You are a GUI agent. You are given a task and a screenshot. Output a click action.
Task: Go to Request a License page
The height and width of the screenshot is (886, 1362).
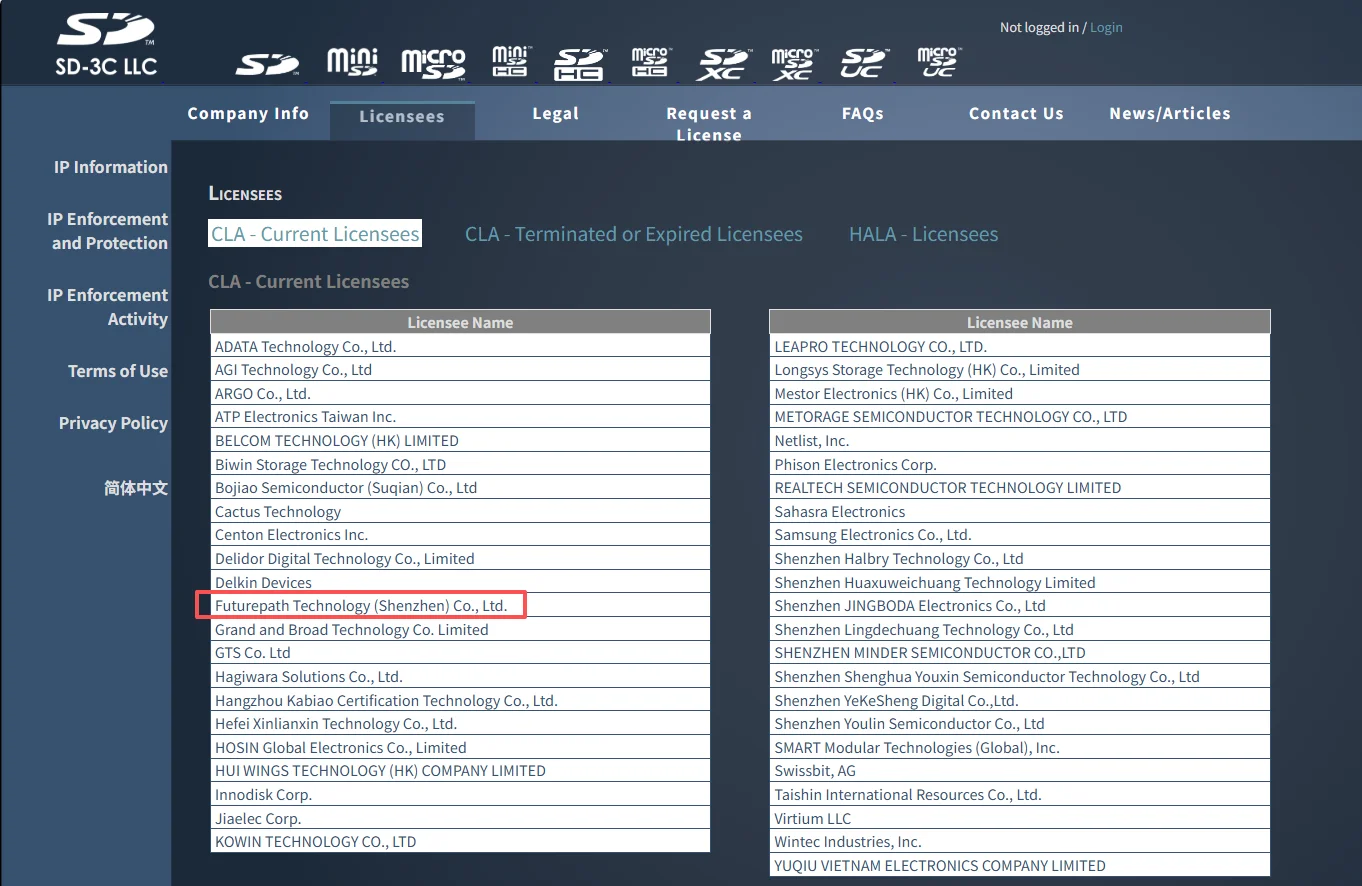tap(709, 124)
